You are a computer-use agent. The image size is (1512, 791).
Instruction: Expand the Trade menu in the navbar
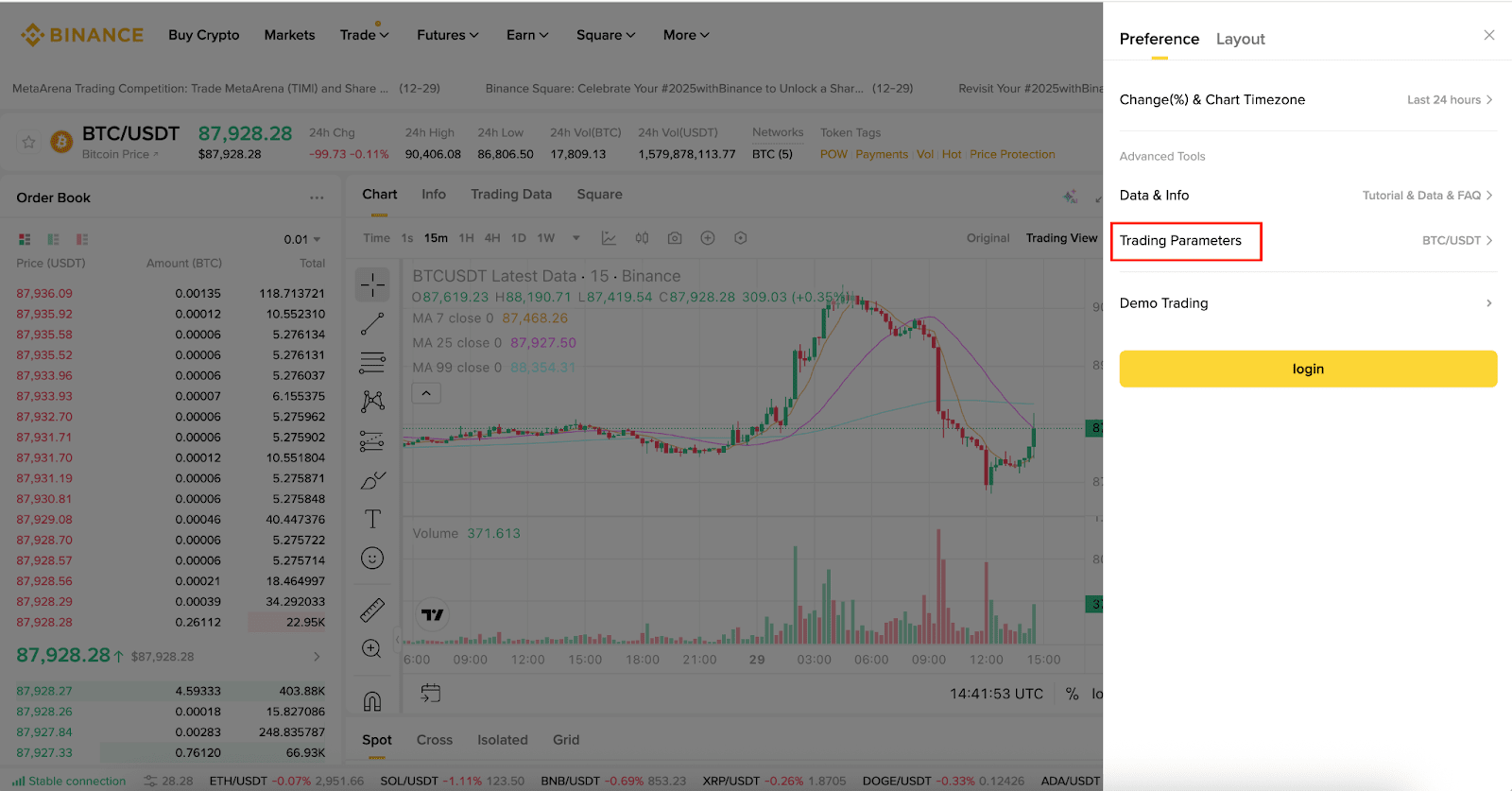pyautogui.click(x=364, y=35)
